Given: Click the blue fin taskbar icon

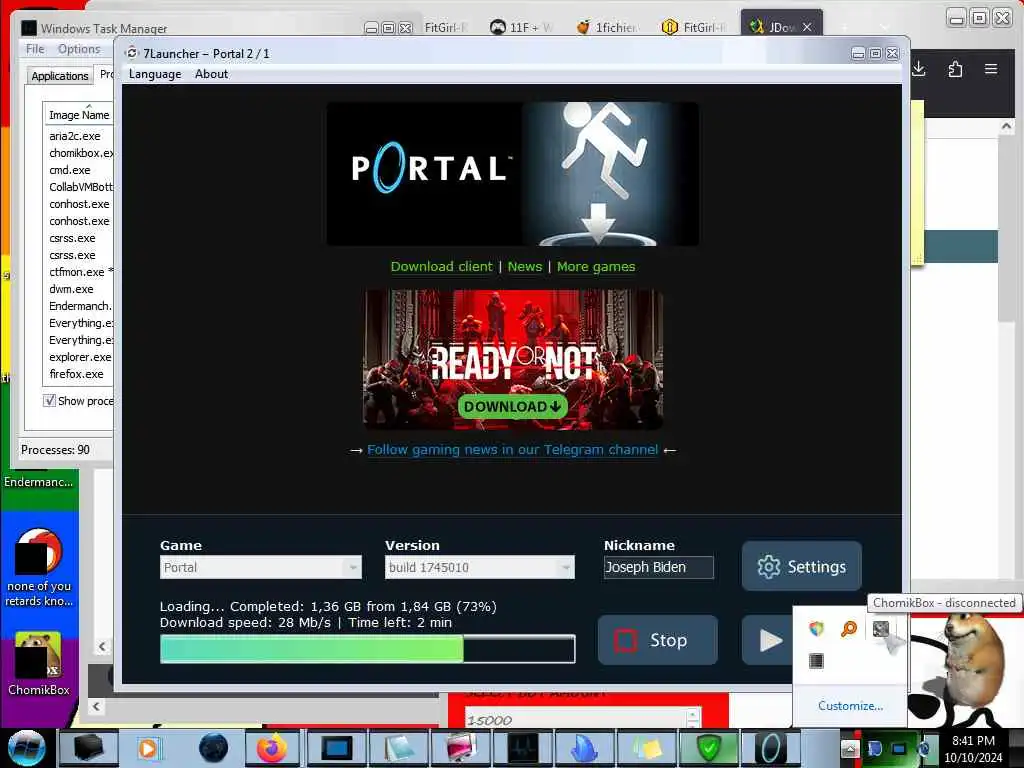Looking at the screenshot, I should click(x=584, y=748).
